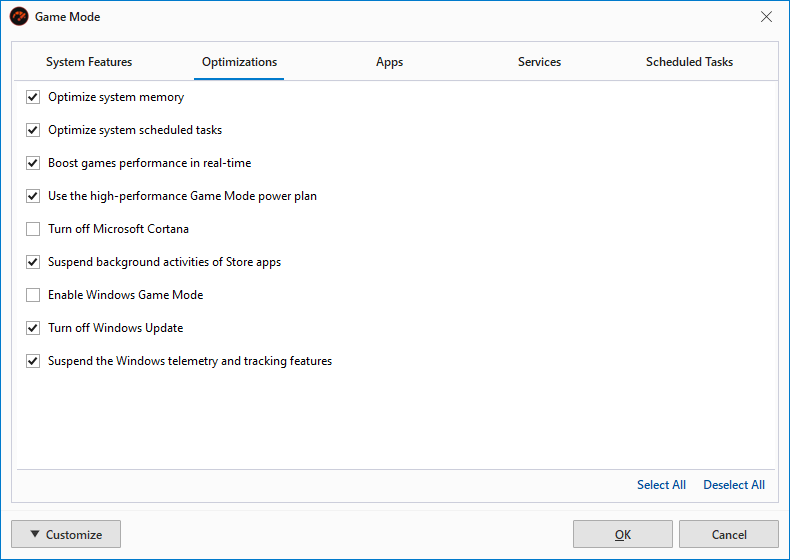This screenshot has height=560, width=790.
Task: Enable Turn off Microsoft Cortana
Action: [x=33, y=229]
